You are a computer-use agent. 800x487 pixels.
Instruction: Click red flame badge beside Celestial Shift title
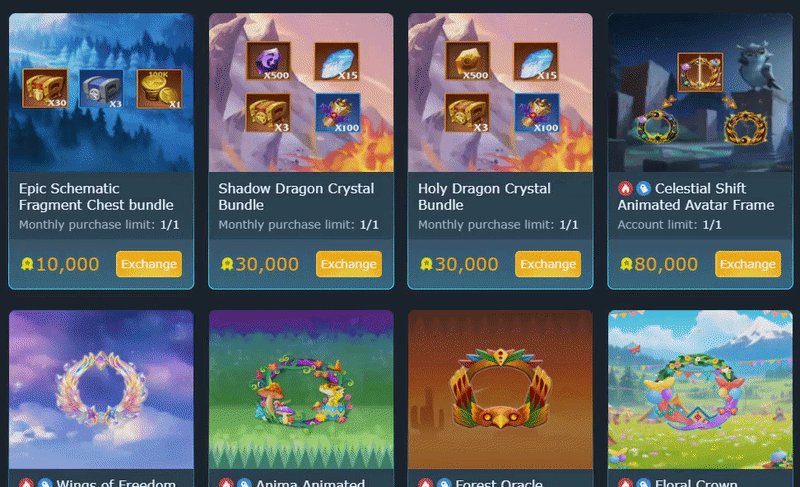pyautogui.click(x=625, y=189)
